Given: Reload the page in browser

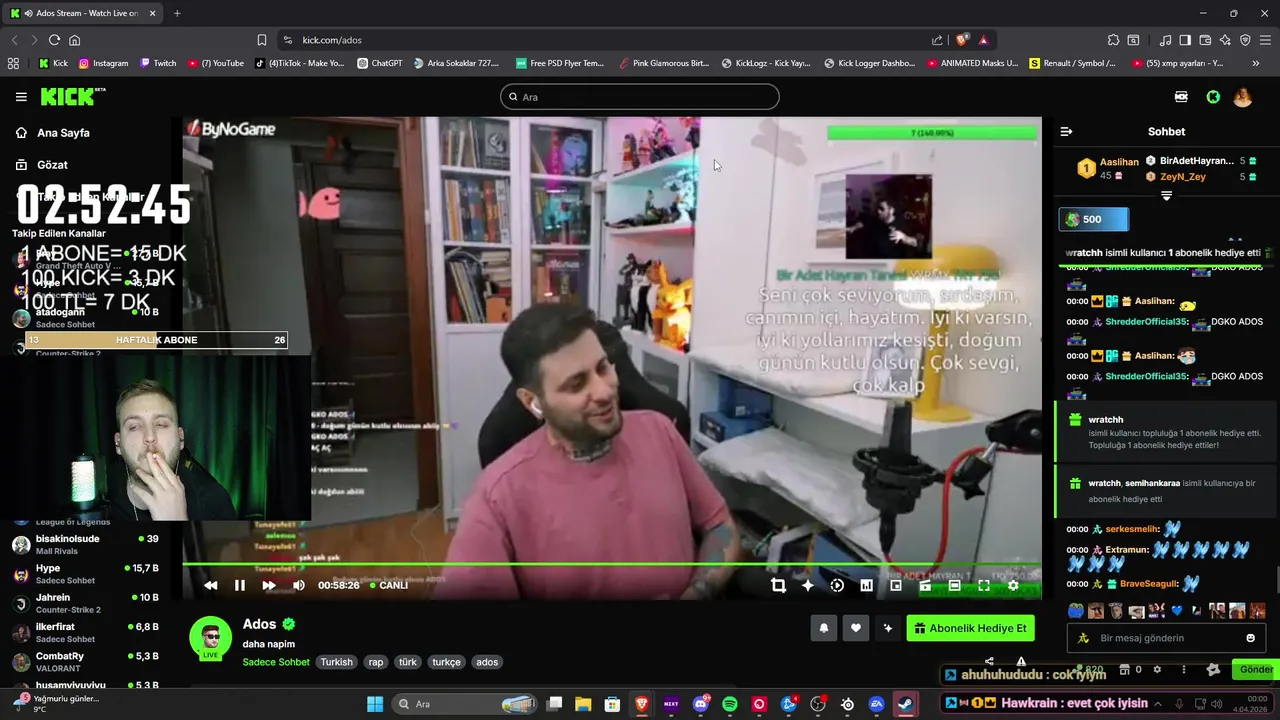Looking at the screenshot, I should coord(54,40).
